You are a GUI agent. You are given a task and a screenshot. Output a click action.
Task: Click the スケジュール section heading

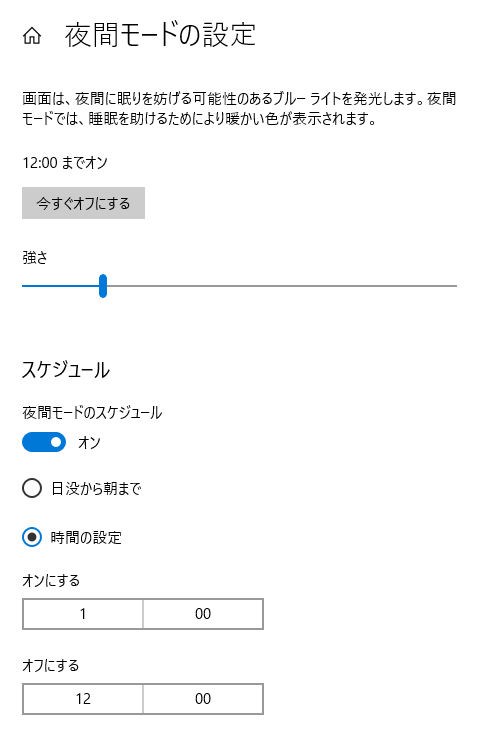[66, 370]
